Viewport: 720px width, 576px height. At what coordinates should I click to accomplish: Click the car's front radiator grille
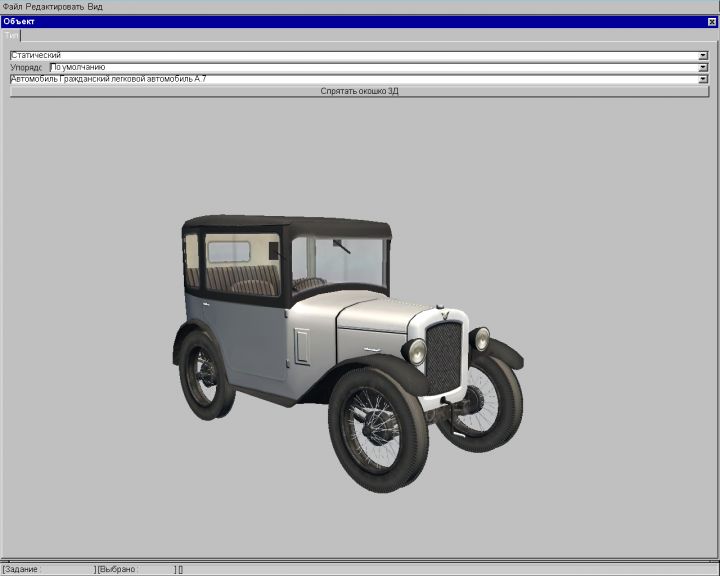444,356
